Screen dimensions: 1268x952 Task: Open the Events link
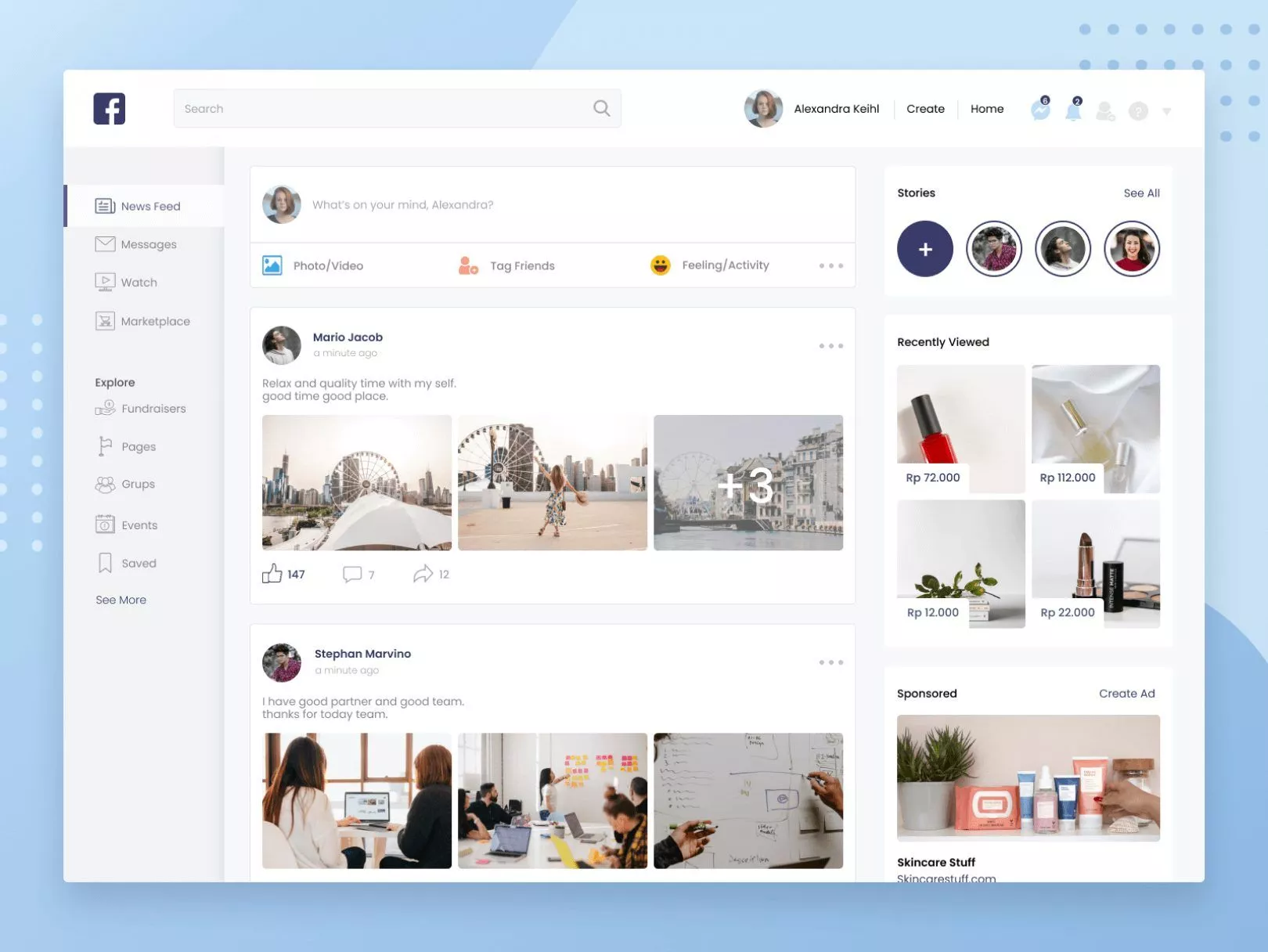tap(139, 525)
